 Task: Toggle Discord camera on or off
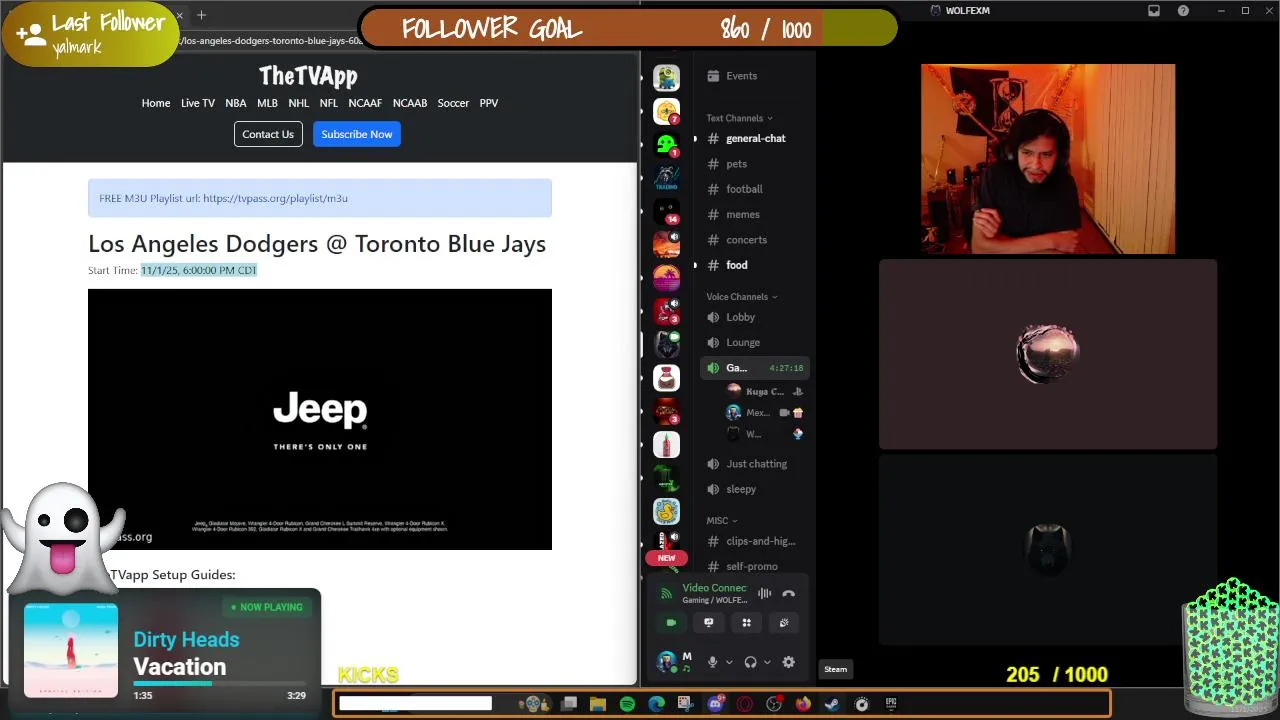671,622
